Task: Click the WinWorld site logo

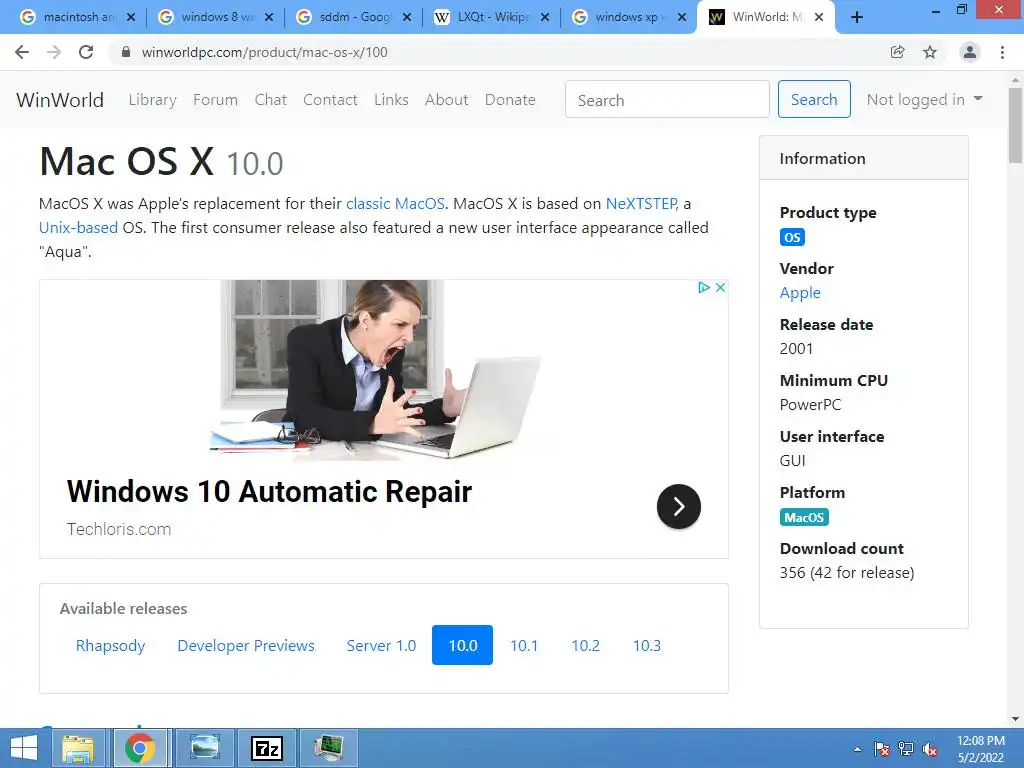Action: coord(59,100)
